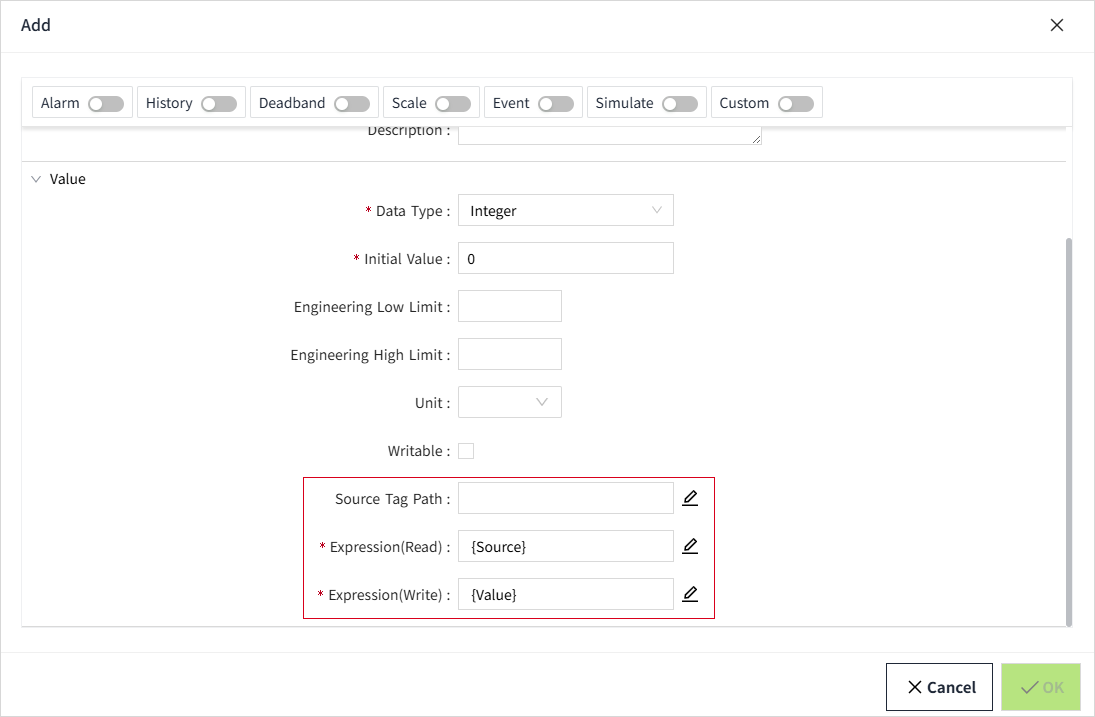This screenshot has width=1095, height=717.
Task: Check the Writable checkbox
Action: [466, 451]
